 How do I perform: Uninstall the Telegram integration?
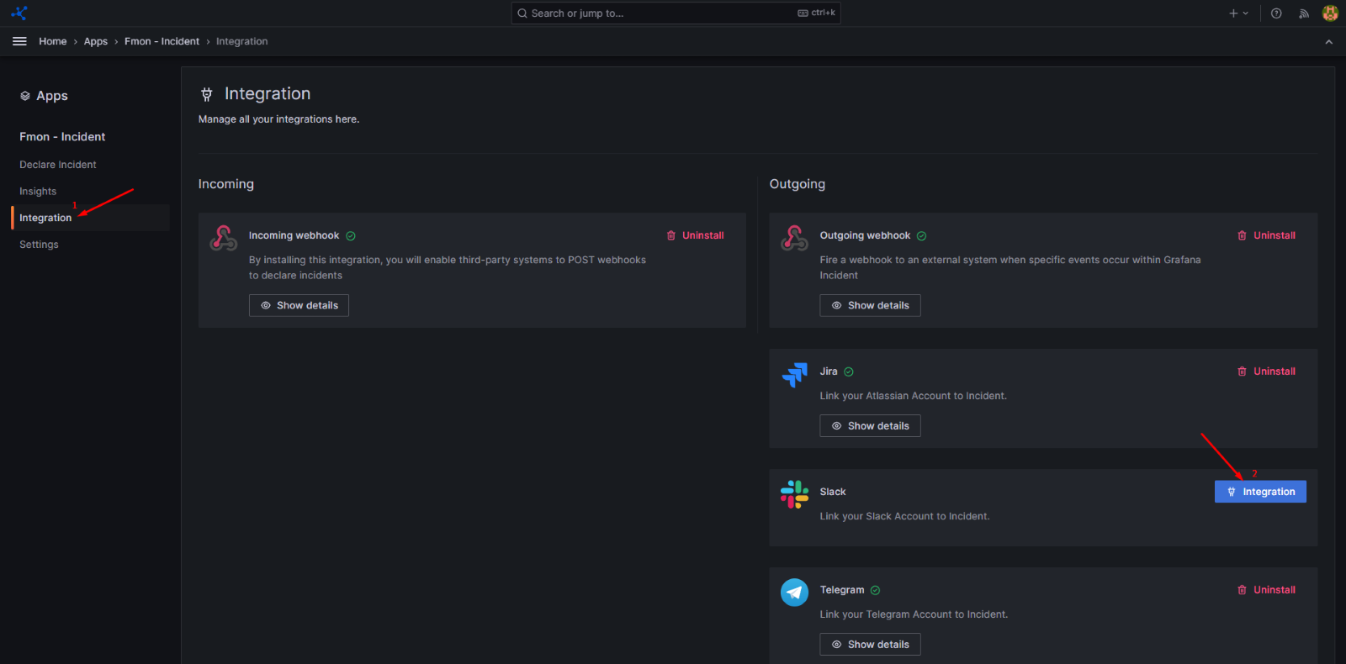[1266, 590]
